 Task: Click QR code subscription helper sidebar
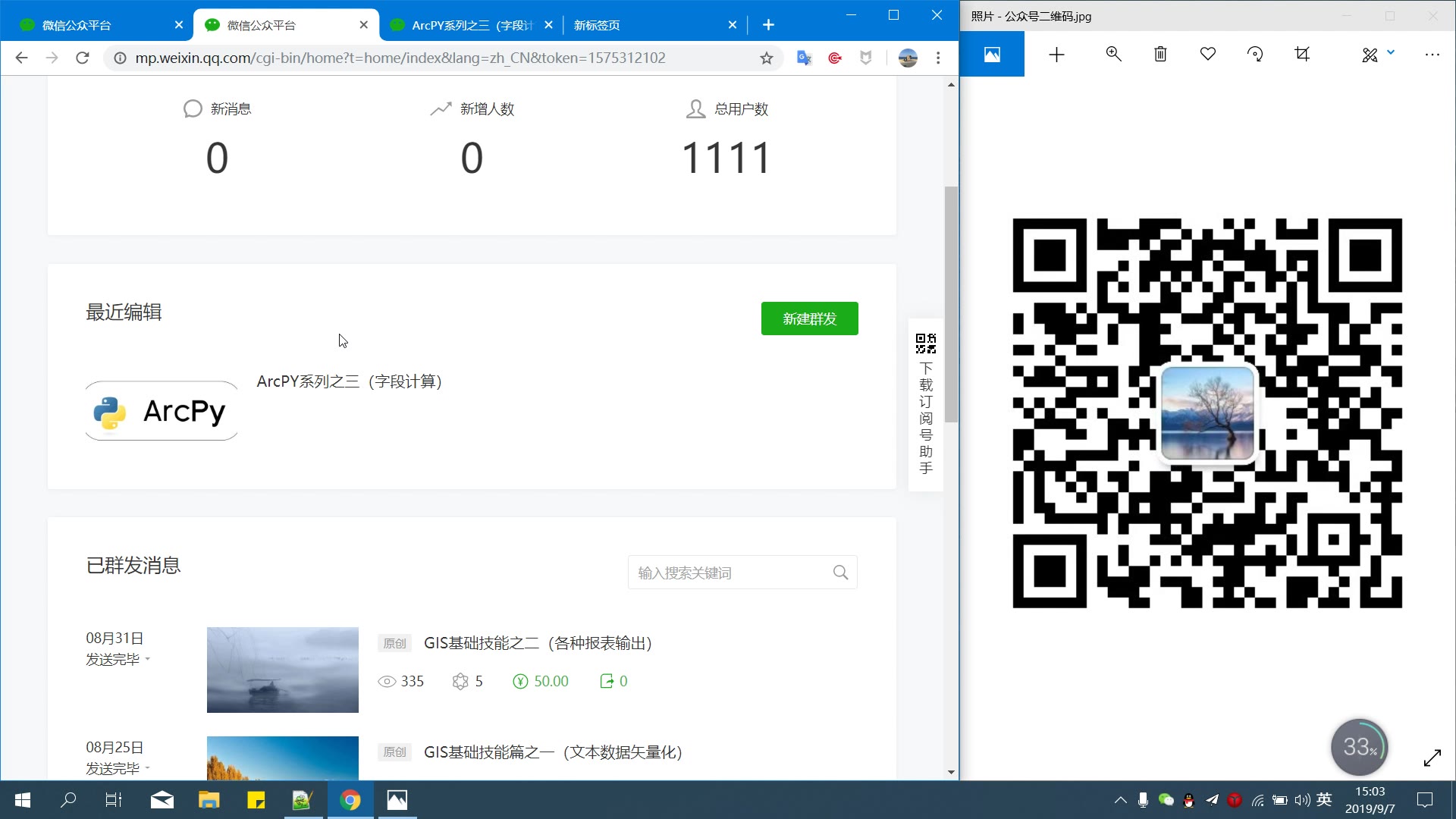[926, 404]
